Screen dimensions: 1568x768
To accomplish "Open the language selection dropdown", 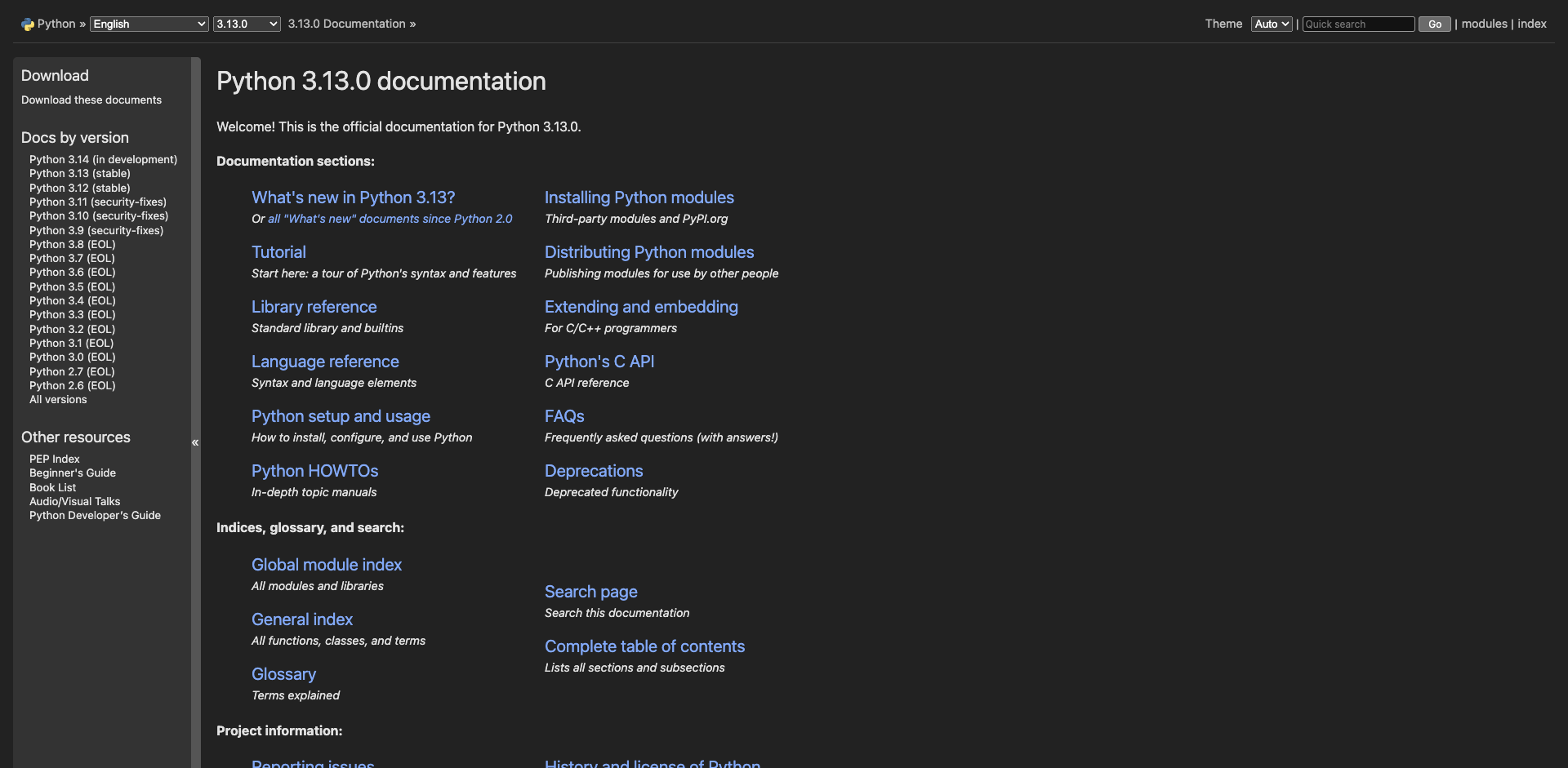I will click(149, 24).
